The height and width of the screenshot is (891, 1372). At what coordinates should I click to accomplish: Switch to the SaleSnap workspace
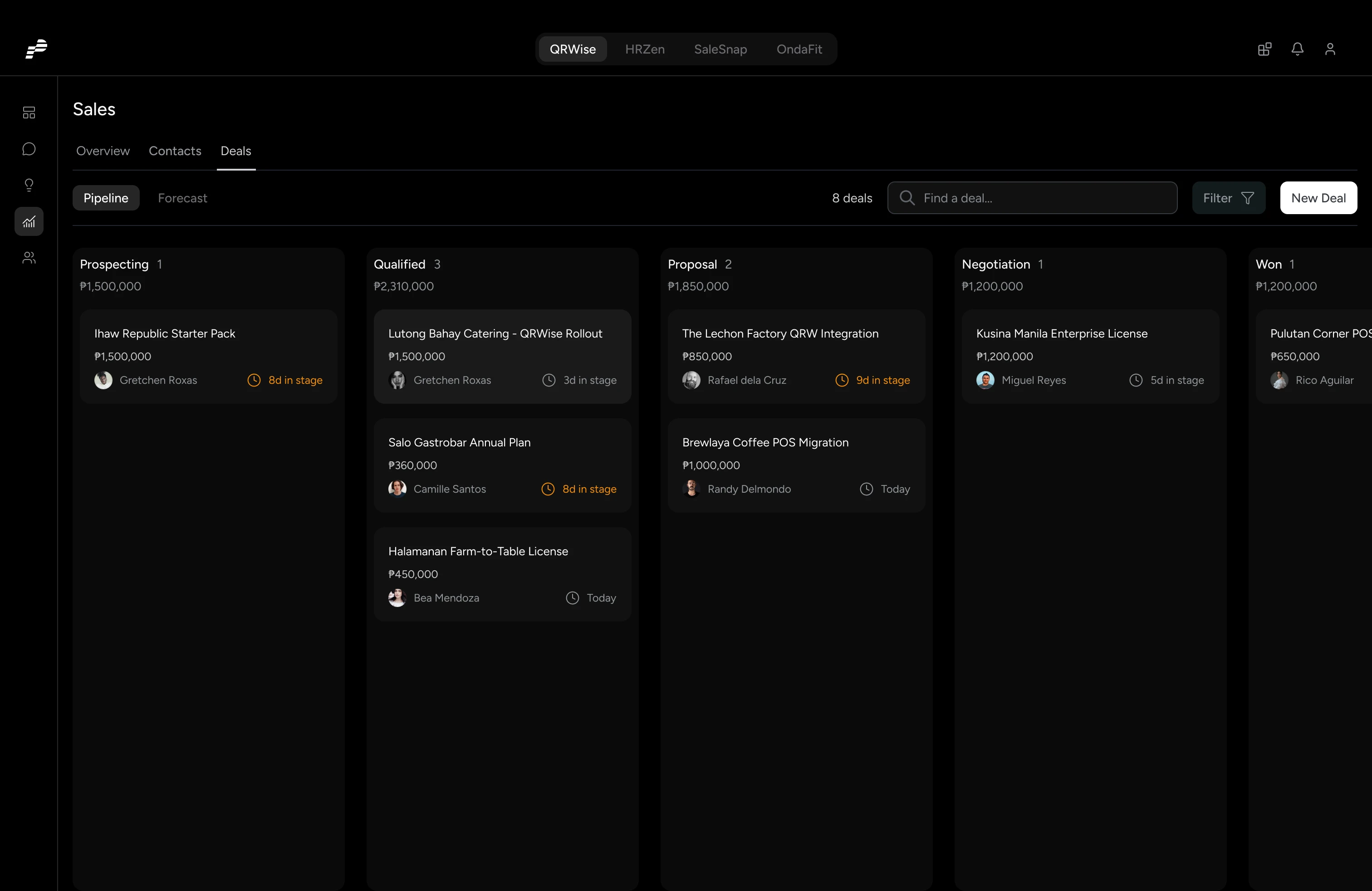pyautogui.click(x=720, y=49)
